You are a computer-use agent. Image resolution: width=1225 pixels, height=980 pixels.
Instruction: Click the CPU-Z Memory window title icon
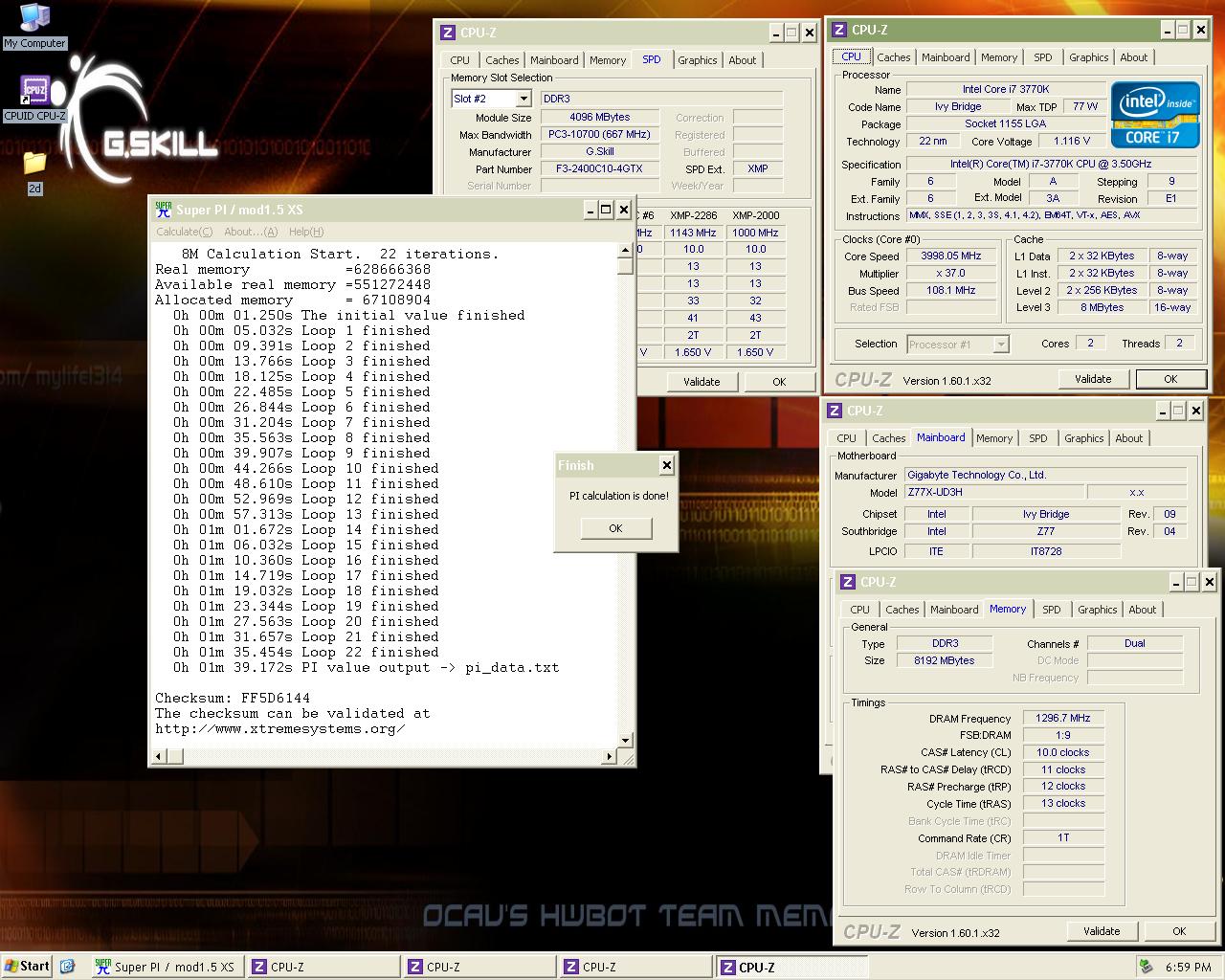click(848, 582)
